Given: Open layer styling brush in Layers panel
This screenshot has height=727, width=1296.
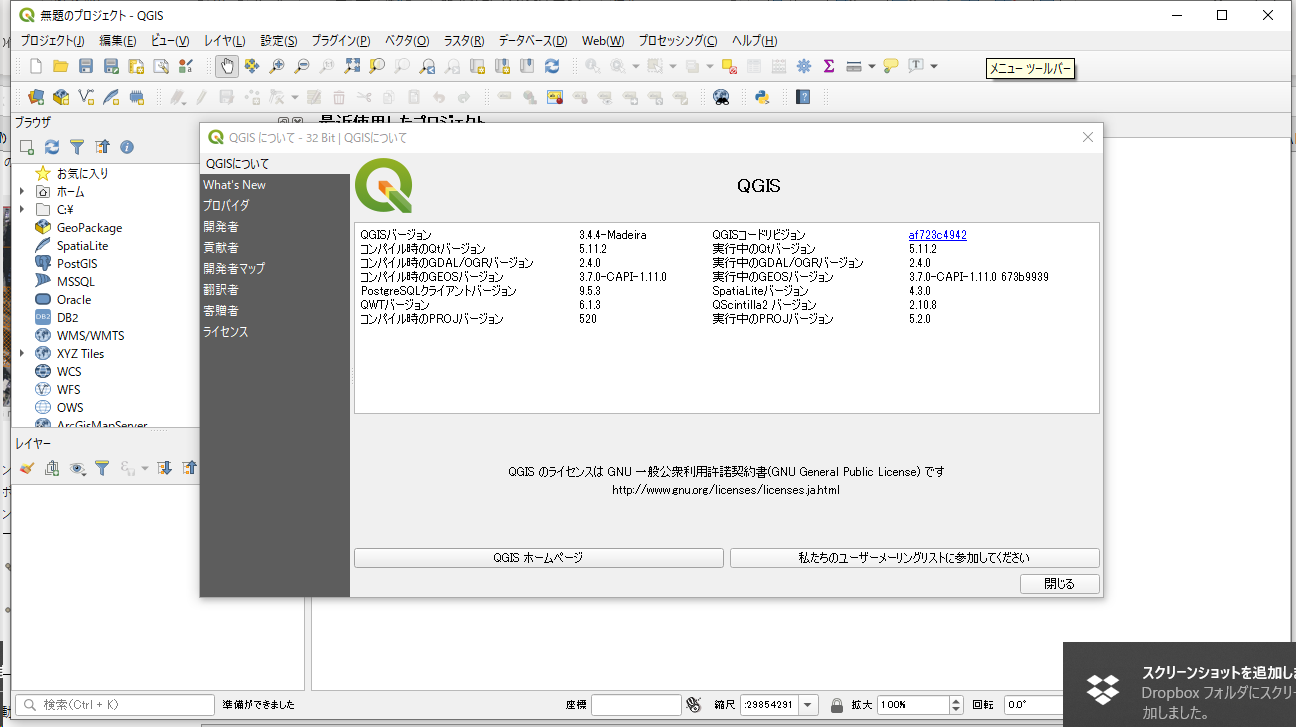Looking at the screenshot, I should (x=27, y=467).
